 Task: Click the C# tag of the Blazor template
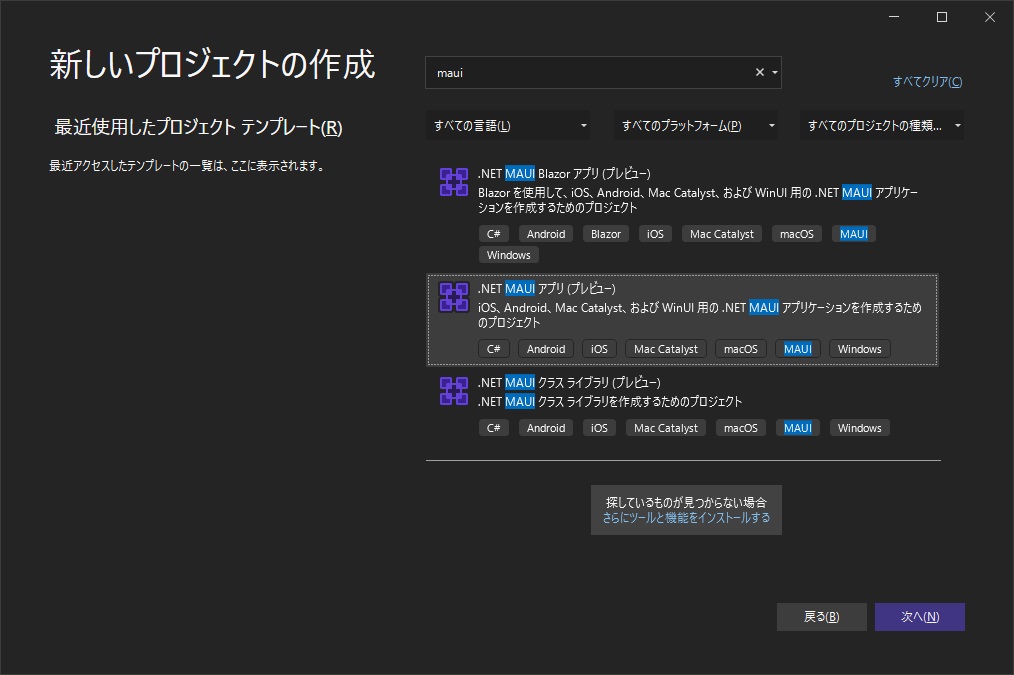click(493, 234)
